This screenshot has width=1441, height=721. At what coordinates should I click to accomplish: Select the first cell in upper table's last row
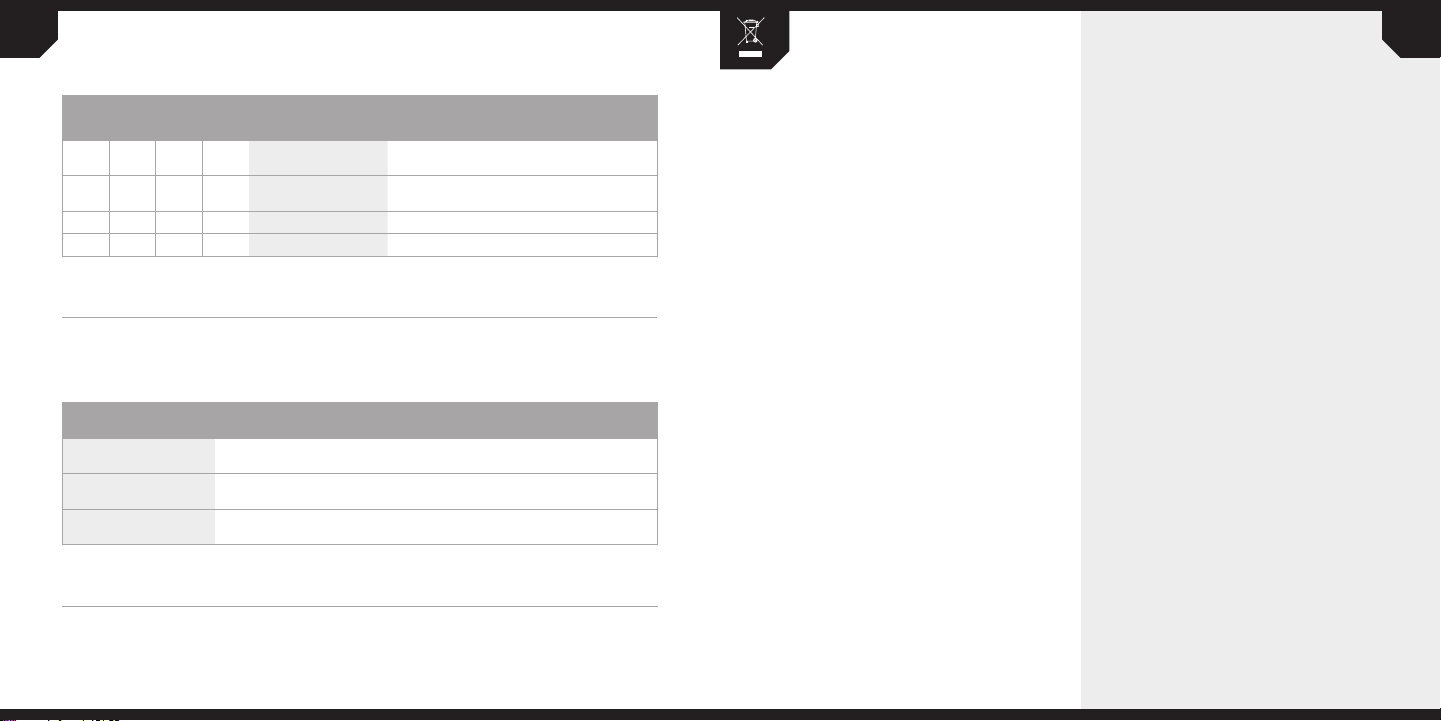[85, 245]
